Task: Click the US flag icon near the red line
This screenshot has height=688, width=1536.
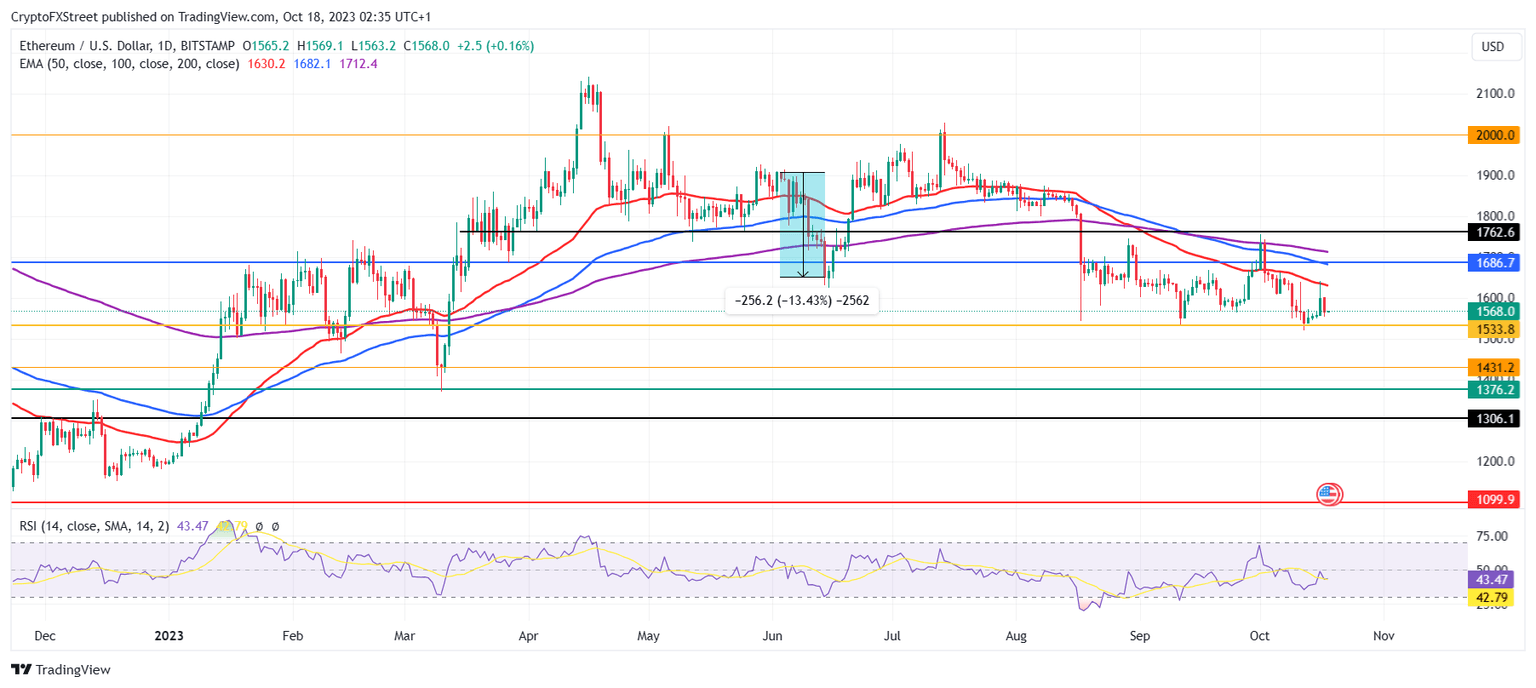Action: [1328, 494]
